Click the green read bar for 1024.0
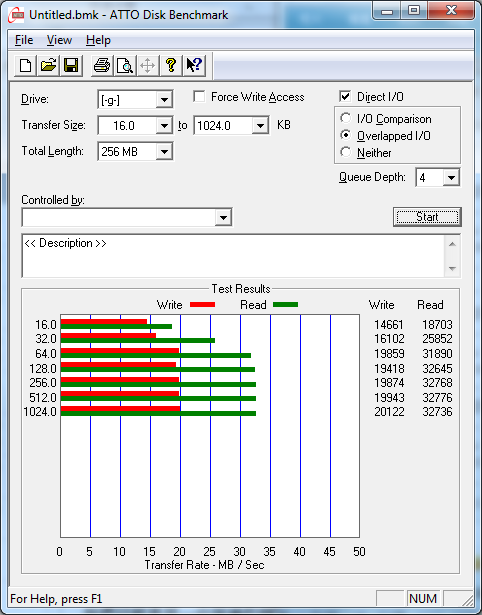Viewport: 482px width, 615px height. point(158,413)
